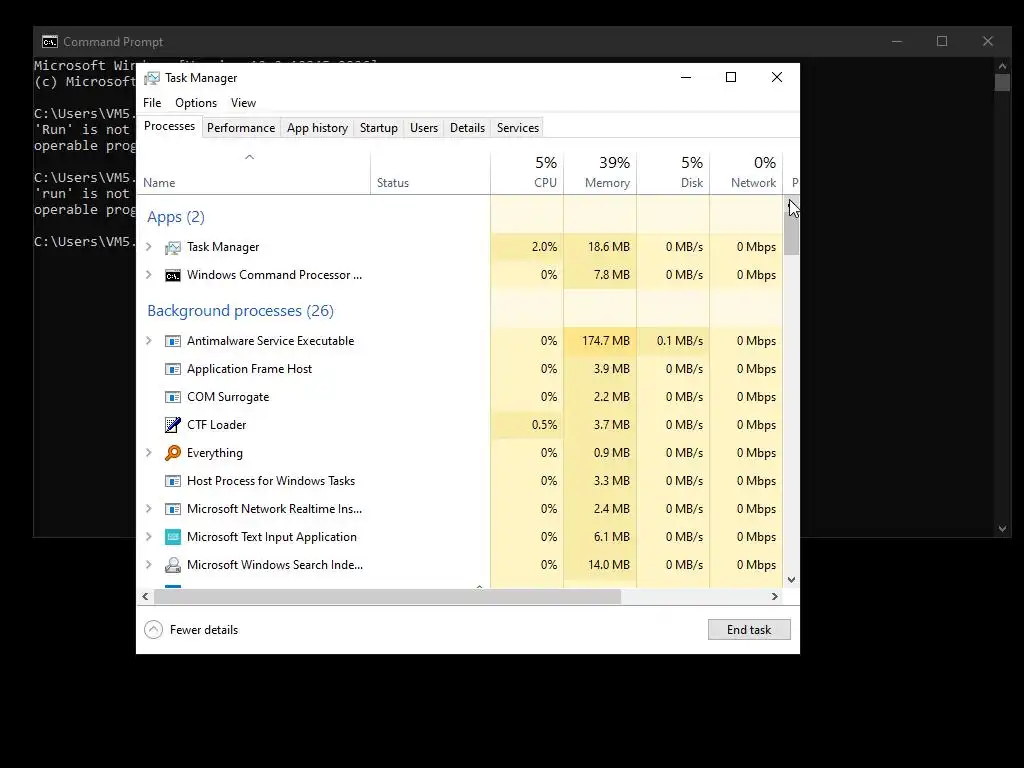The image size is (1024, 768).
Task: Click Command Prompt window scroll down arrow
Action: point(1002,529)
